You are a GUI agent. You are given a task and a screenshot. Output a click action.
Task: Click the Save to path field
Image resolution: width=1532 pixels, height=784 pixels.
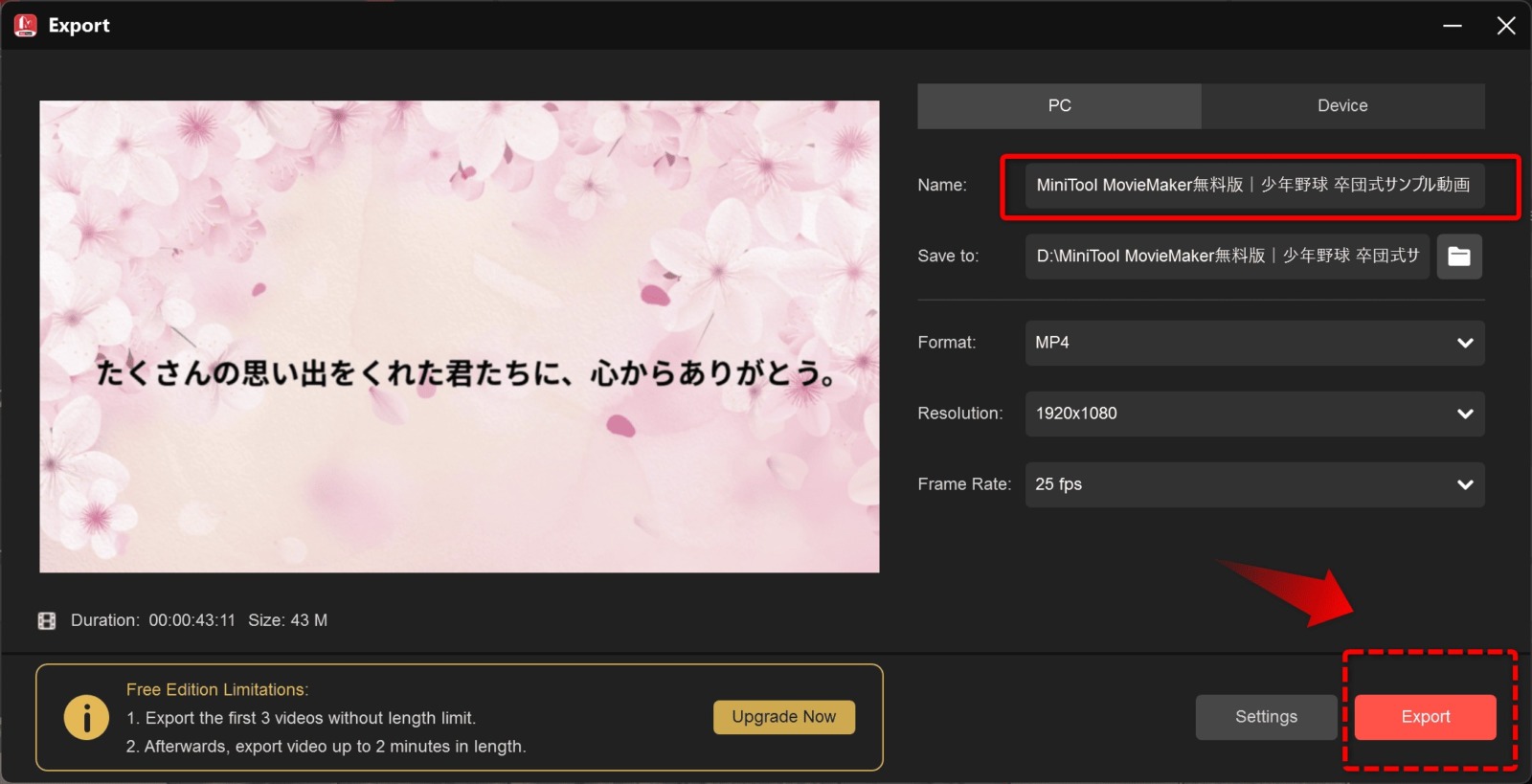click(1227, 257)
